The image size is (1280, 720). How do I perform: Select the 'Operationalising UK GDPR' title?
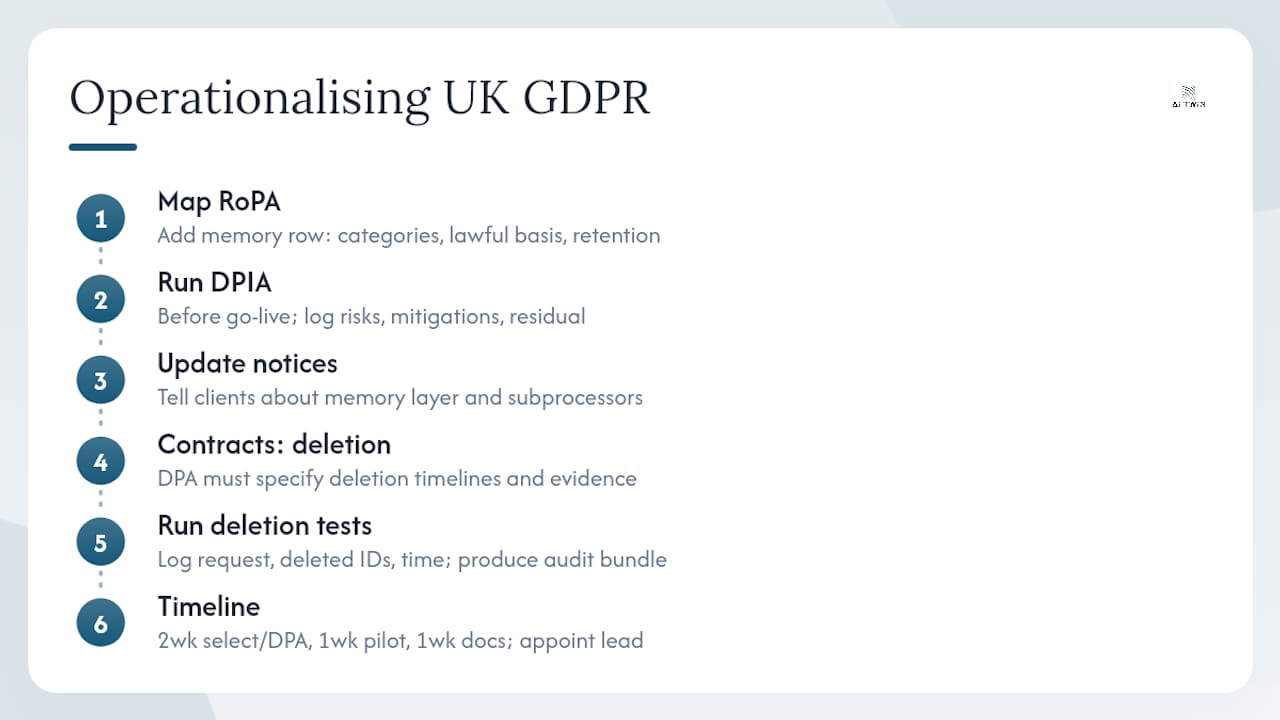point(360,99)
